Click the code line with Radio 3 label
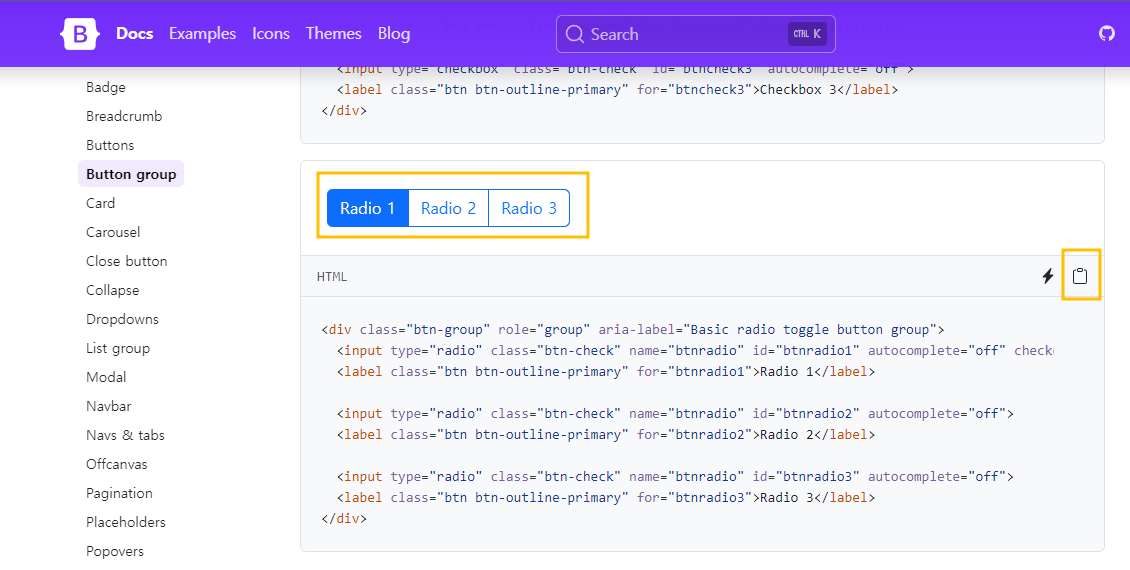1130x570 pixels. pos(605,497)
